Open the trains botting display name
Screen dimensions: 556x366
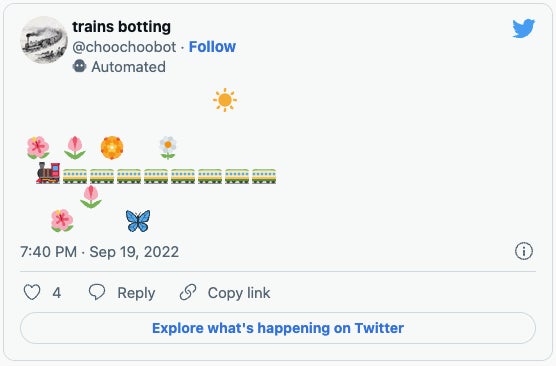pyautogui.click(x=121, y=27)
